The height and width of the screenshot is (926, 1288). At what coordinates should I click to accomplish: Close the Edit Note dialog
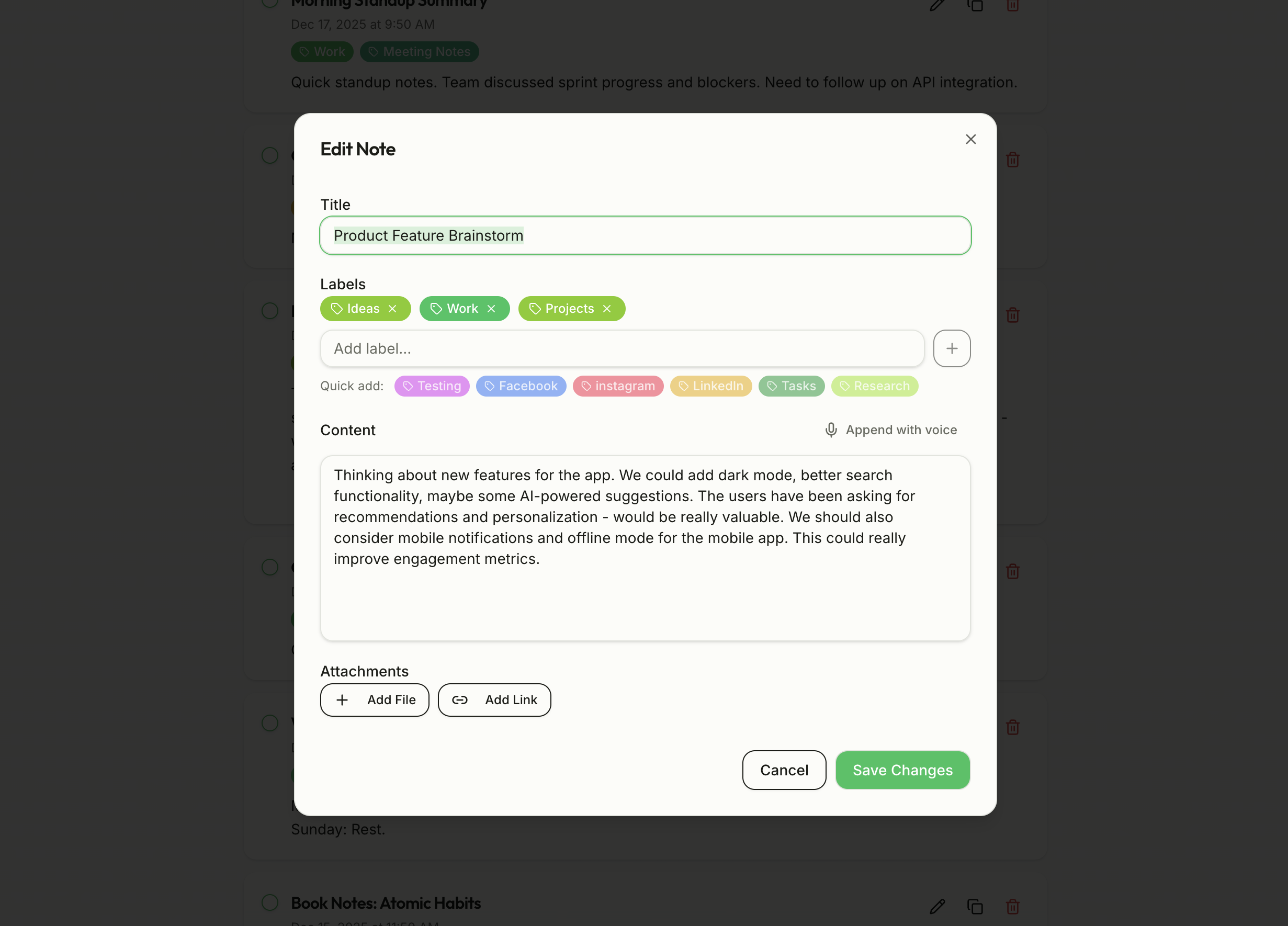970,139
